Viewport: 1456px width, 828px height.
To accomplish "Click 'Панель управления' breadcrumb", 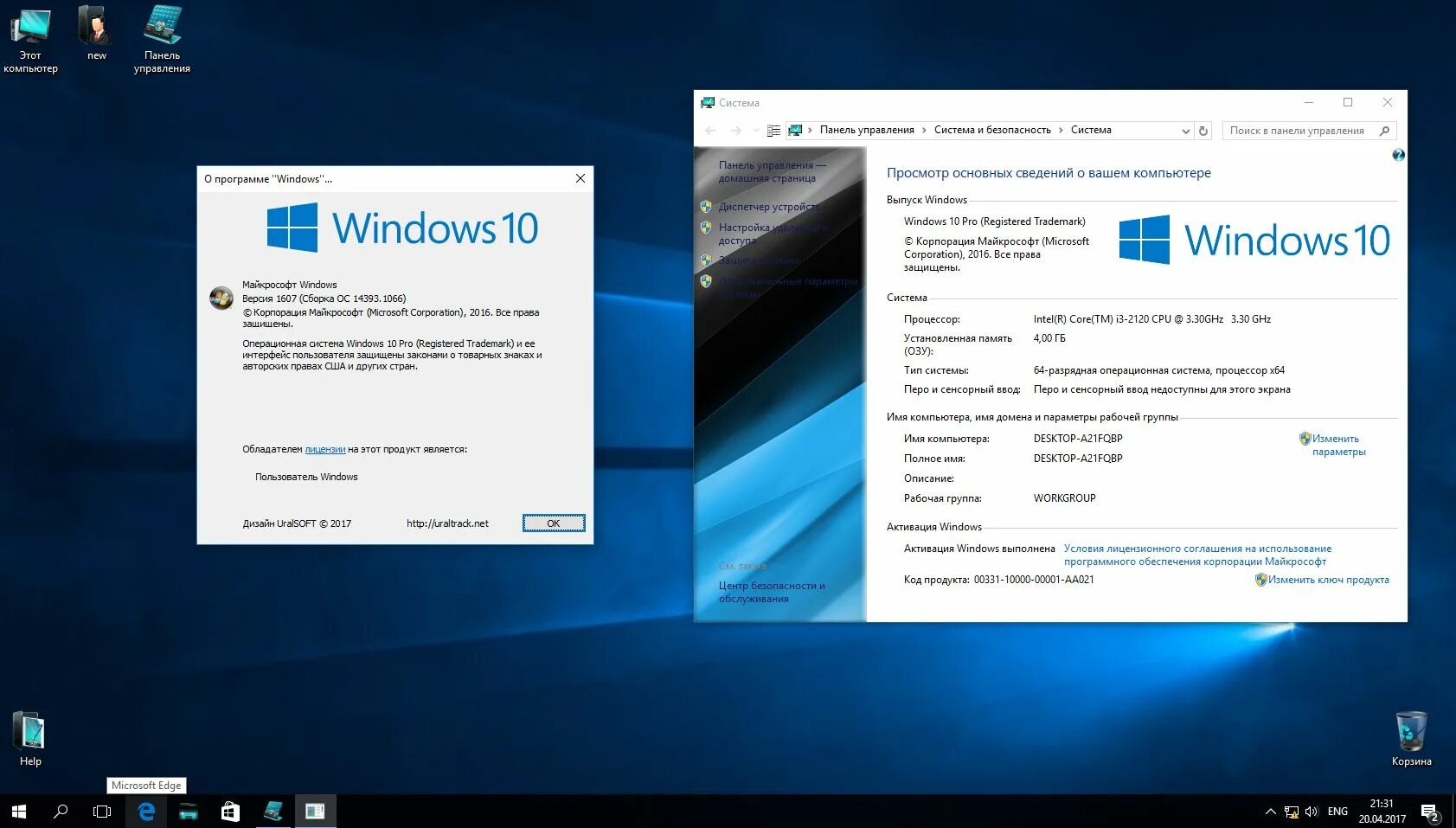I will coord(867,130).
